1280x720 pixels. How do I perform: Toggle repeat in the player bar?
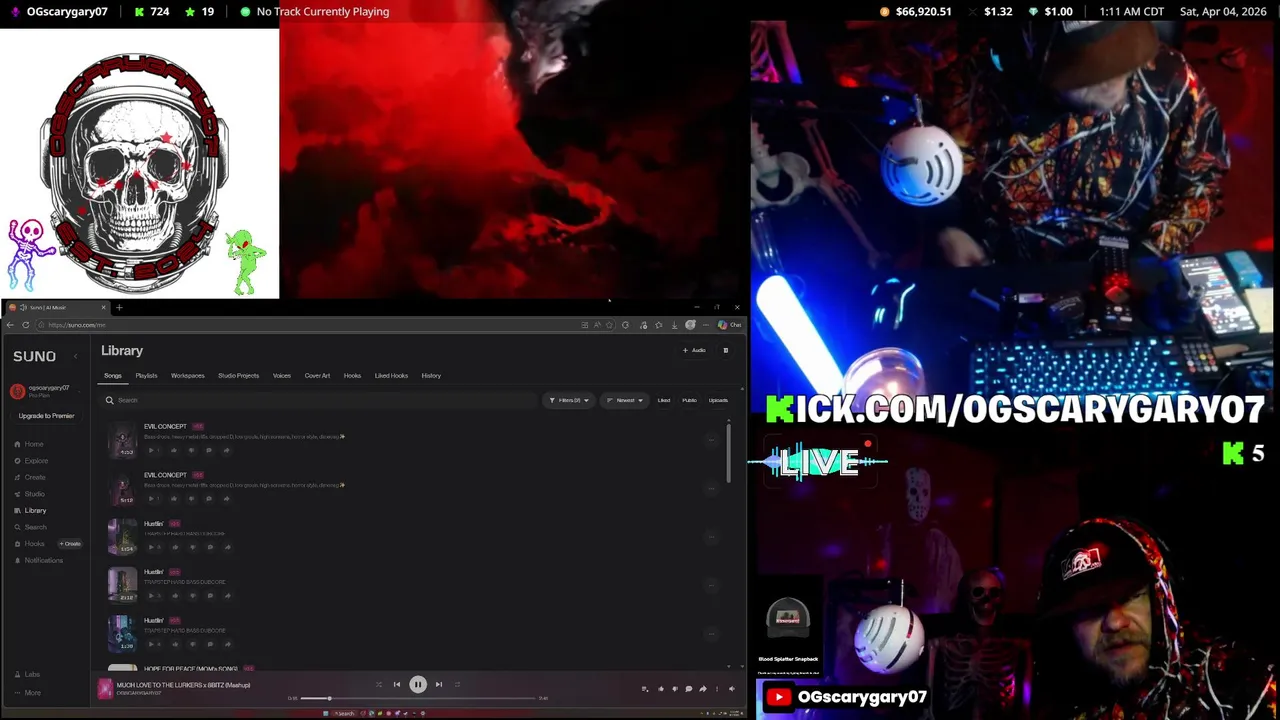tap(457, 685)
